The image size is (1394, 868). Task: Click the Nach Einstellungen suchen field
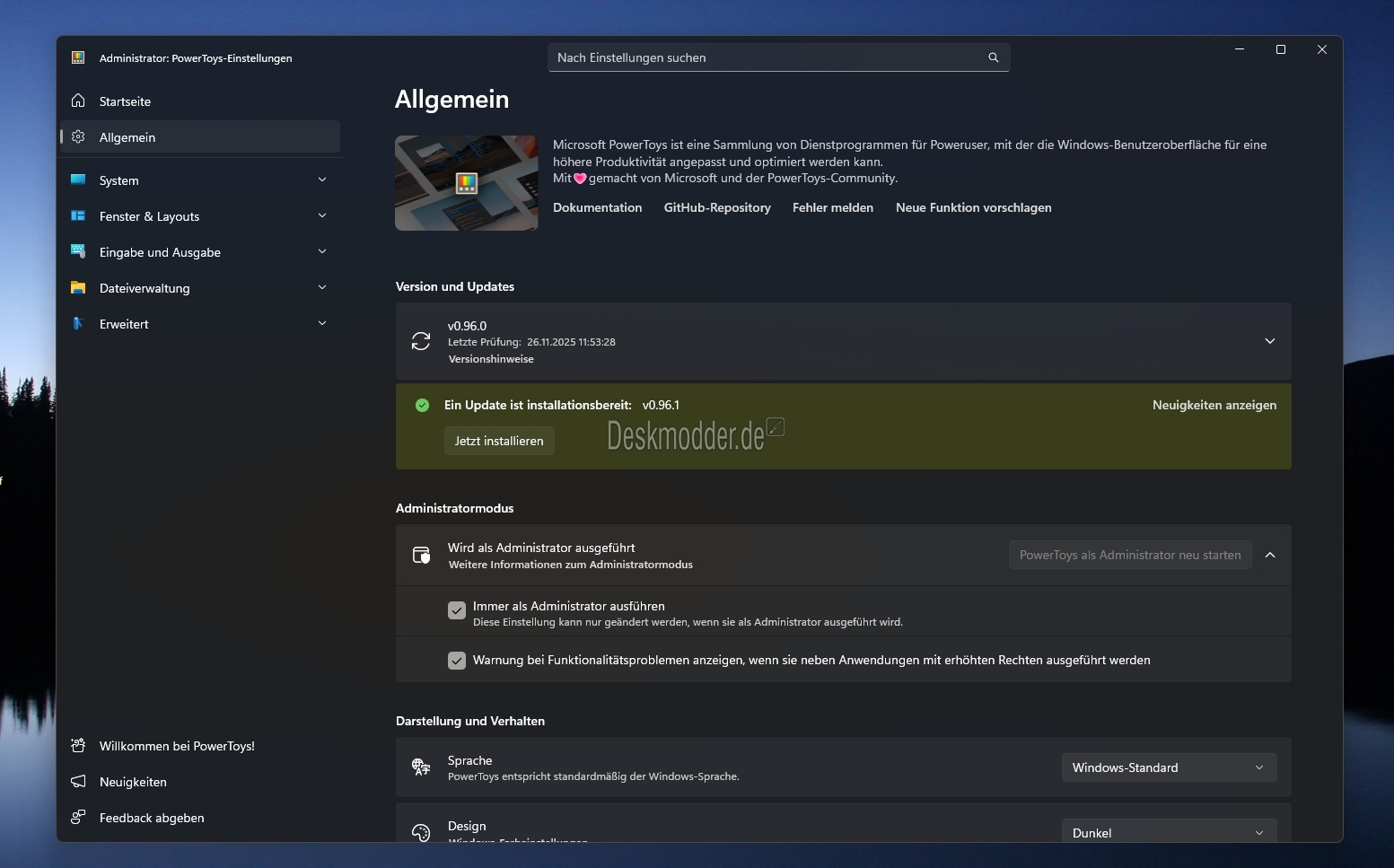tap(767, 57)
